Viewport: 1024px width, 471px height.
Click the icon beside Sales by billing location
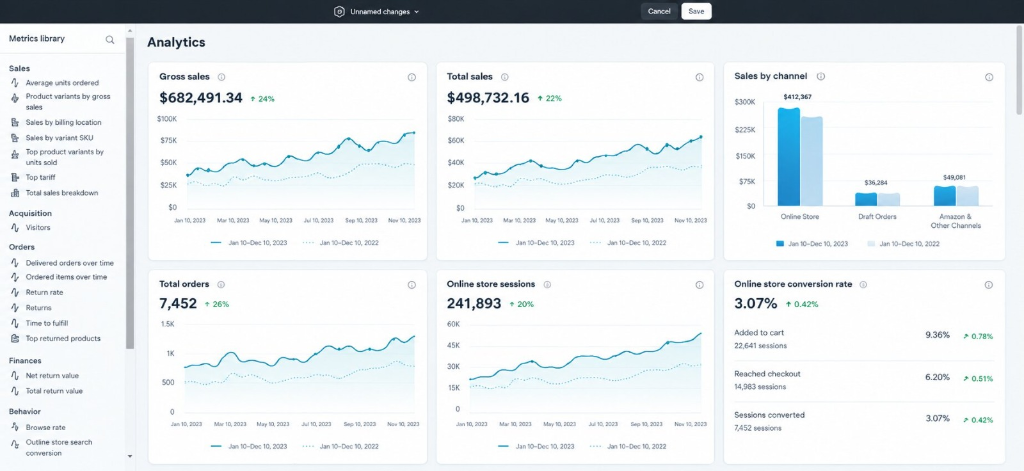15,122
